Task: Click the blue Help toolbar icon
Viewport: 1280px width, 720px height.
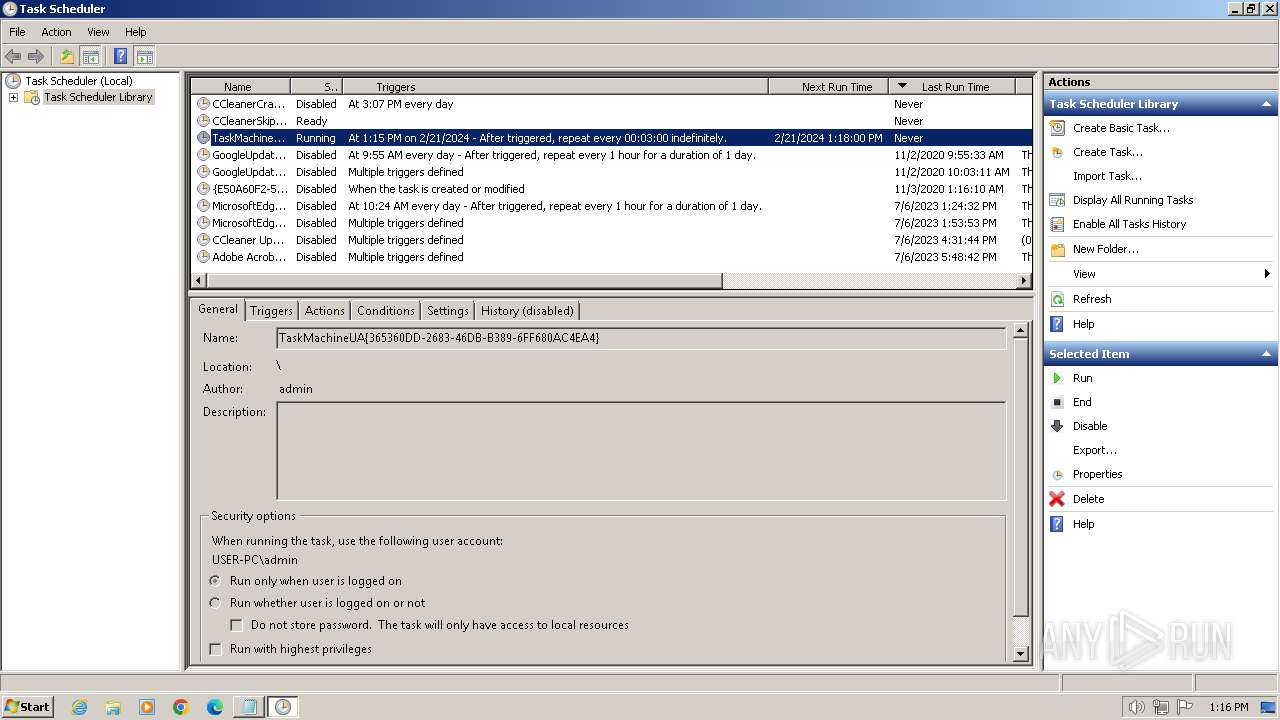Action: click(121, 57)
